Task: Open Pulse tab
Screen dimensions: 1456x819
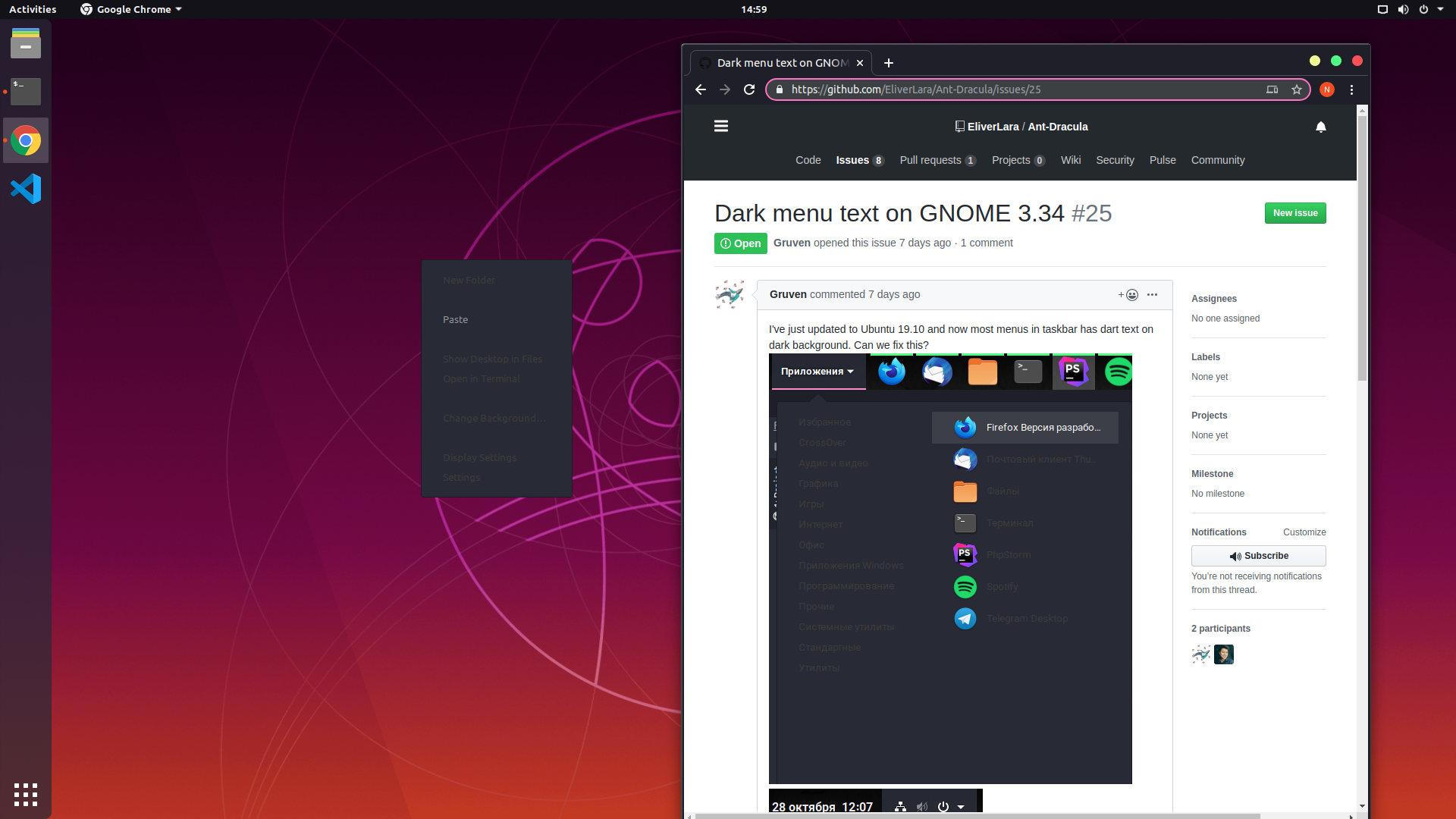Action: (x=1163, y=160)
